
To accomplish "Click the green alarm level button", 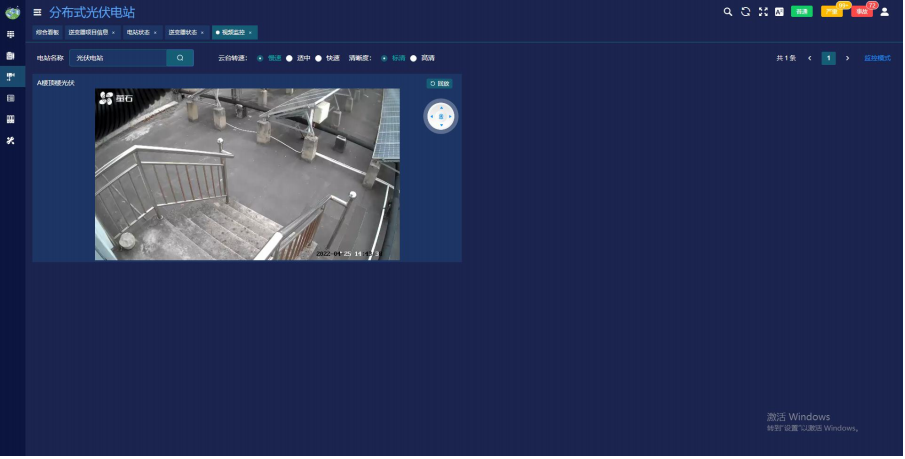I will (802, 12).
